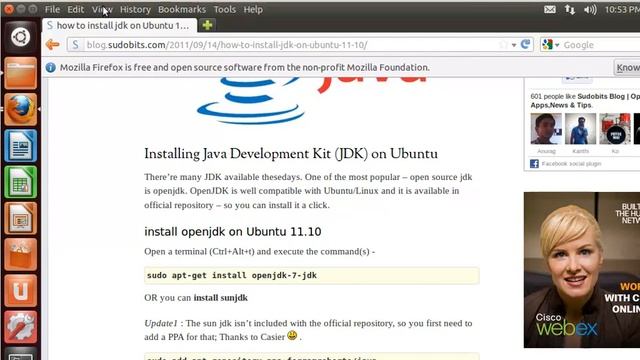Open the mail indicator in the top panel
Screen dimensions: 640x360
pos(550,9)
